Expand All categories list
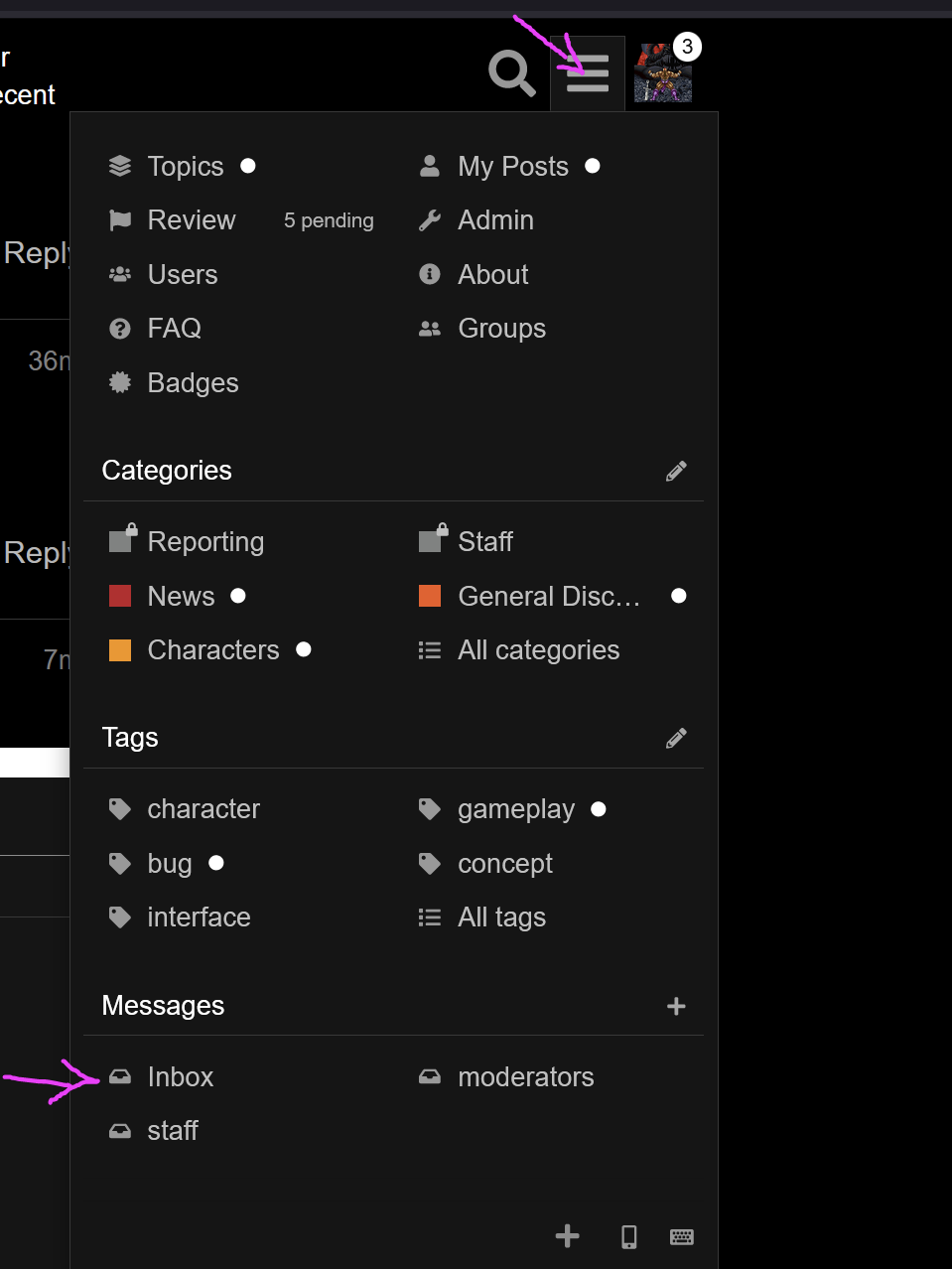The height and width of the screenshot is (1269, 952). [538, 650]
